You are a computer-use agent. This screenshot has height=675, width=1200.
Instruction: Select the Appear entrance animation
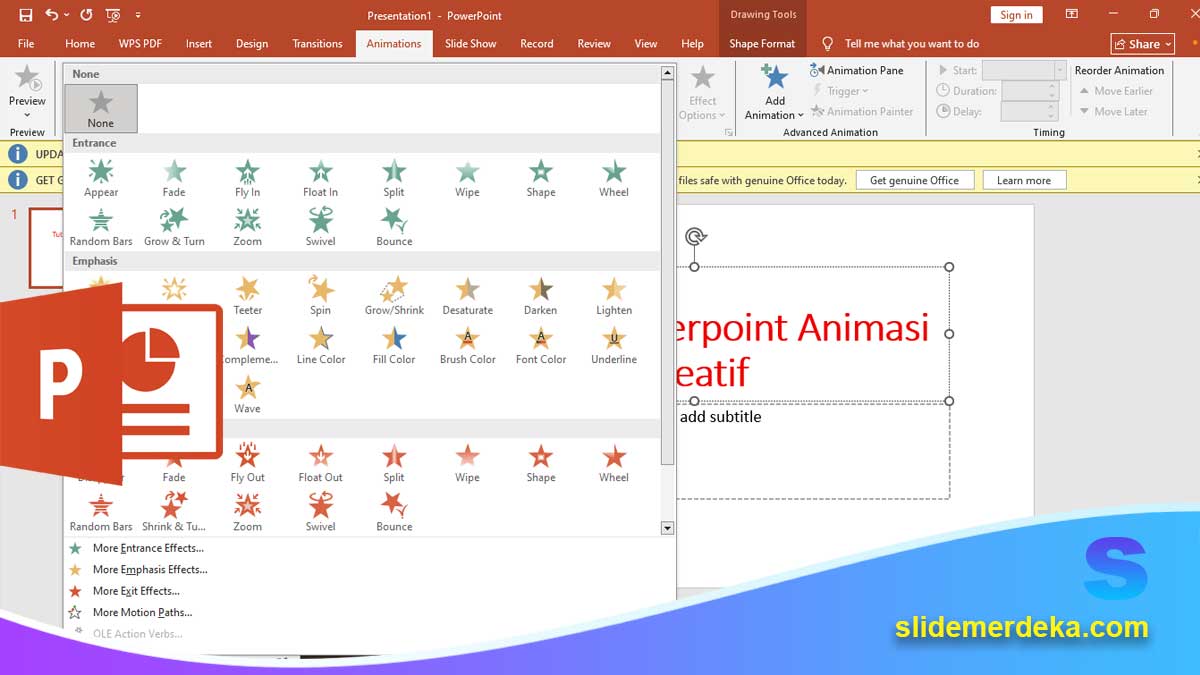pyautogui.click(x=101, y=178)
